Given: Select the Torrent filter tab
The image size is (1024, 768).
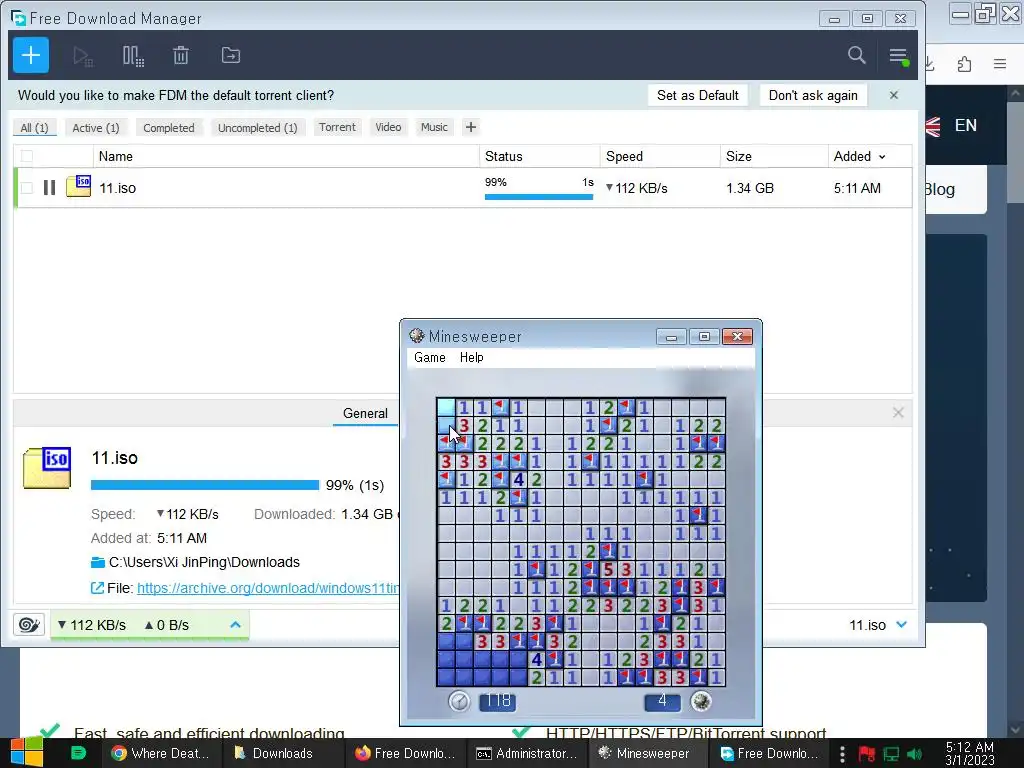Looking at the screenshot, I should [x=337, y=127].
